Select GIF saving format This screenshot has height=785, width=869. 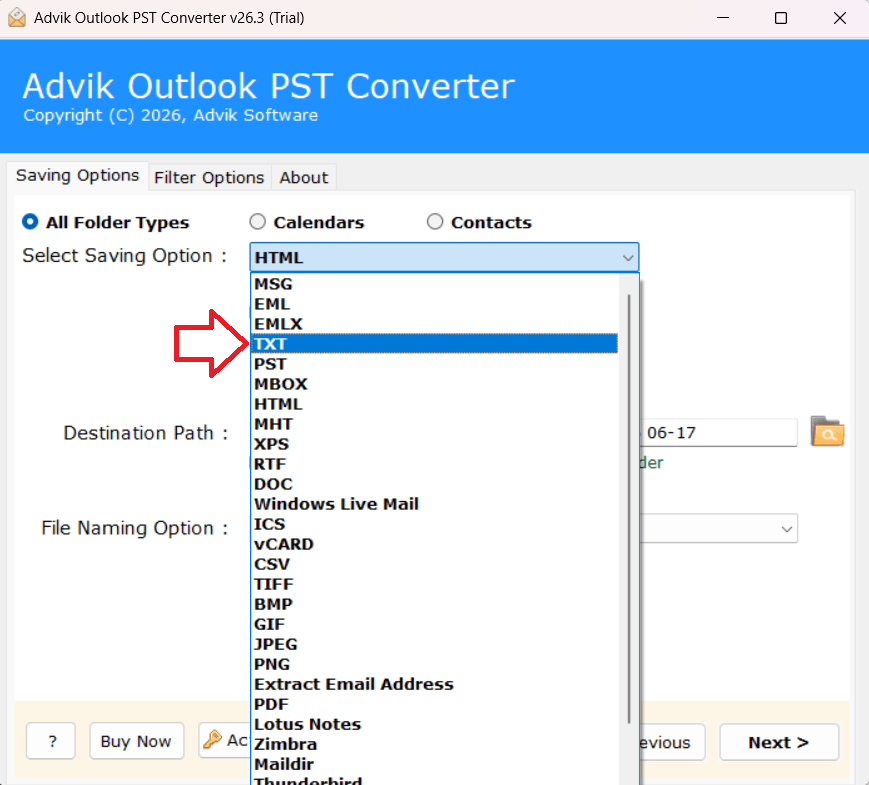coord(435,624)
